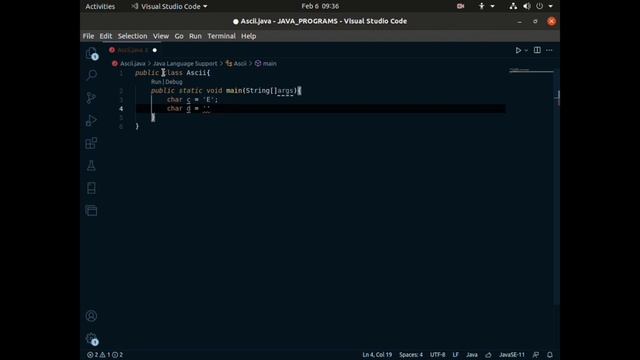
Task: Open the project manager window icon
Action: click(x=91, y=211)
